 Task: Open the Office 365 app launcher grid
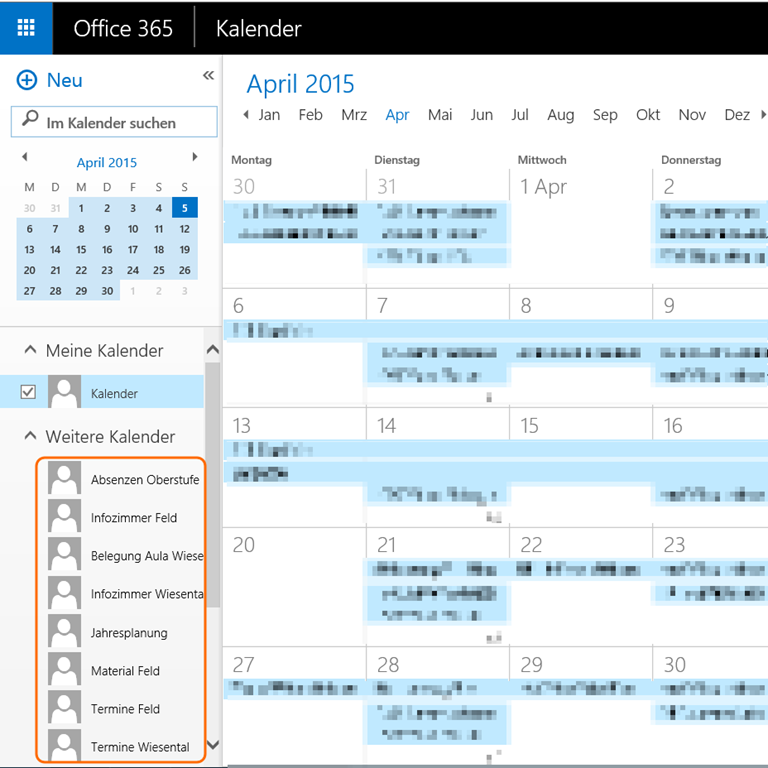[26, 27]
